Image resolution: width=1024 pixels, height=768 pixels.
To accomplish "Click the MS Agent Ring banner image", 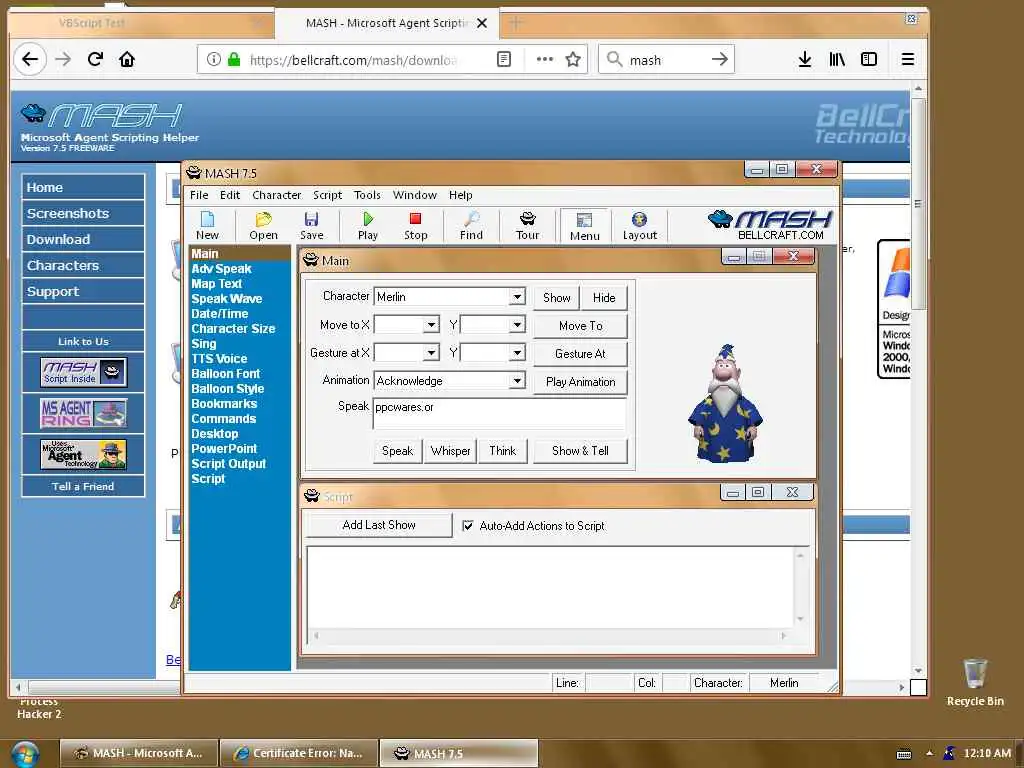I will [x=84, y=413].
